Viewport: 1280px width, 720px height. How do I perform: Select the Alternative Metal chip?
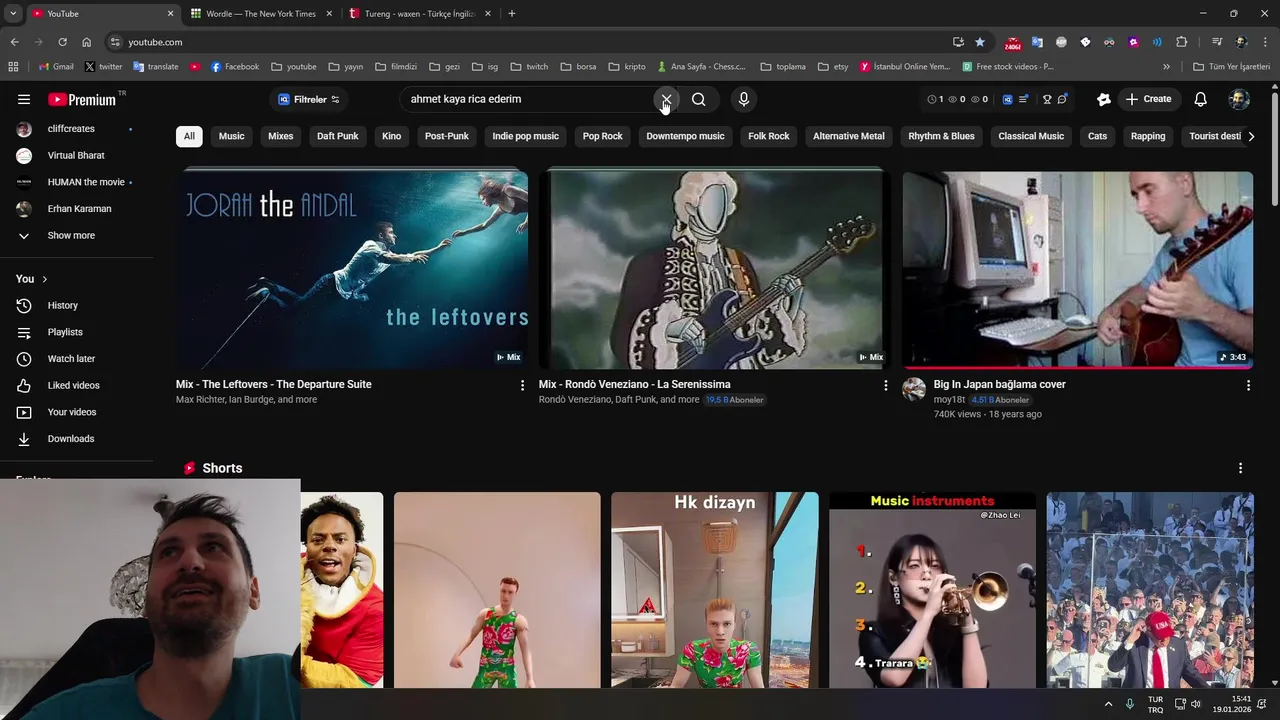click(849, 136)
